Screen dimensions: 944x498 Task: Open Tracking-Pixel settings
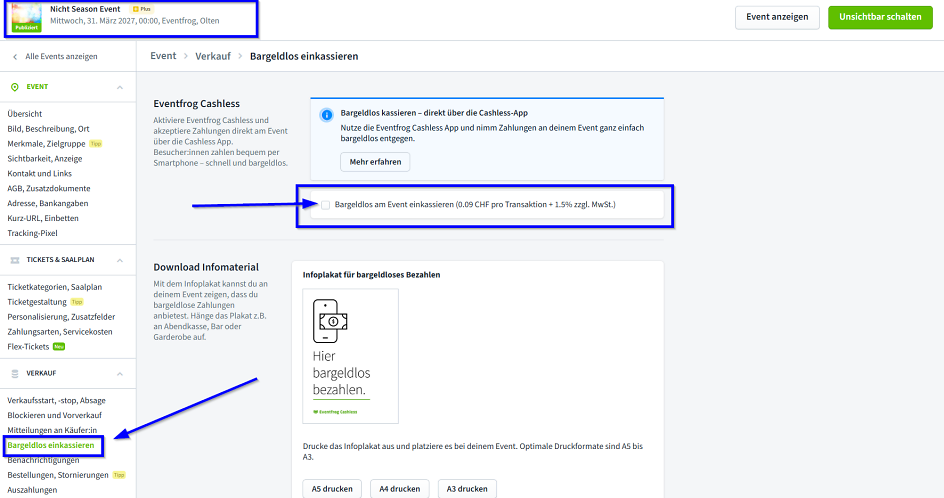(x=33, y=233)
